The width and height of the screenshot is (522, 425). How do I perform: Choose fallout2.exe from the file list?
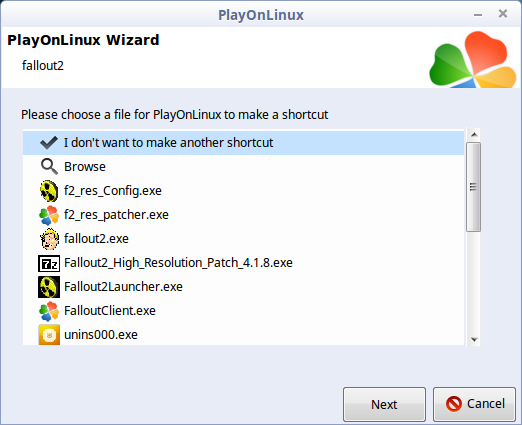click(x=243, y=239)
